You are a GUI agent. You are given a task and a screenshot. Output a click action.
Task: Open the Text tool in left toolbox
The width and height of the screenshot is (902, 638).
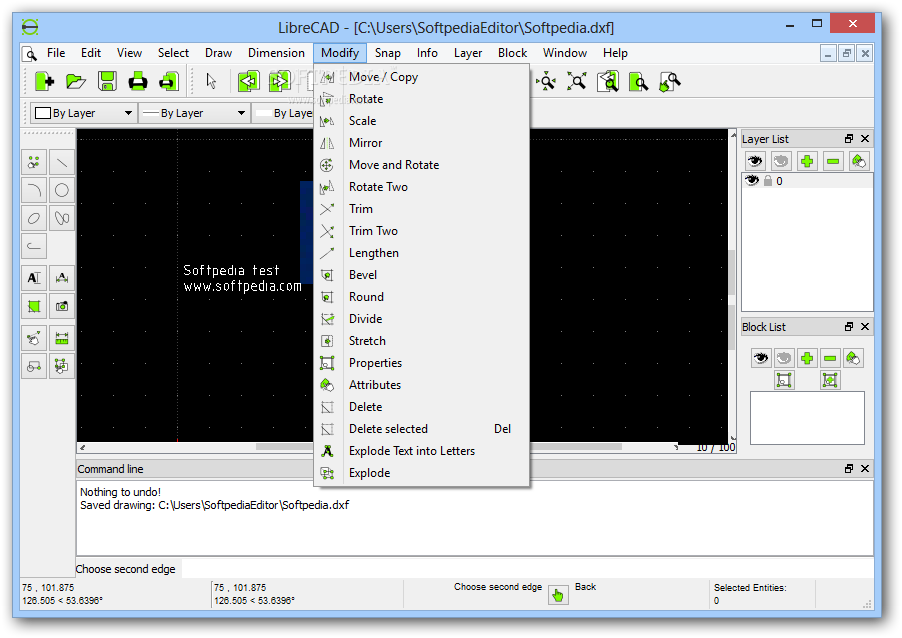[x=34, y=278]
